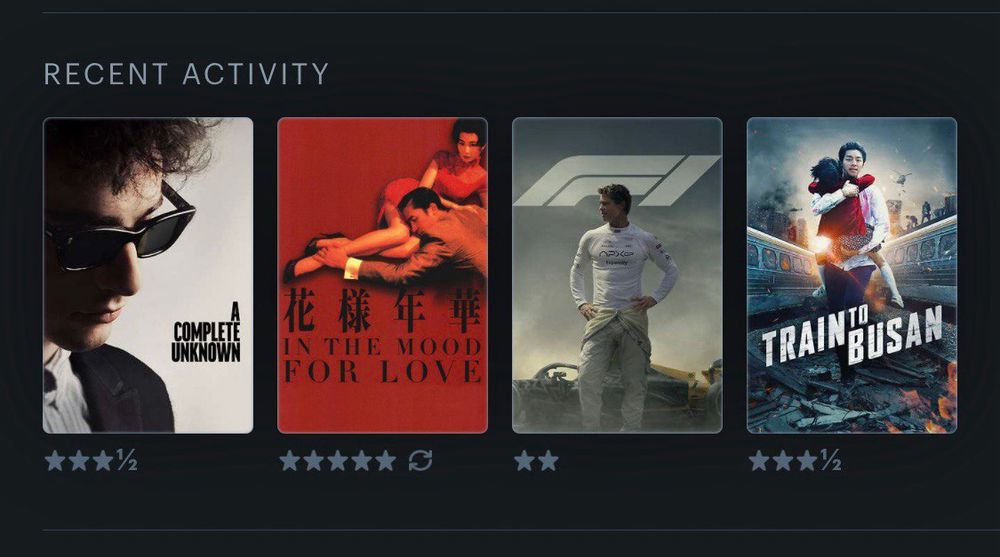Screen dimensions: 1000x557
Task: Click the 'In the Mood for Love' English title text
Action: [x=382, y=360]
